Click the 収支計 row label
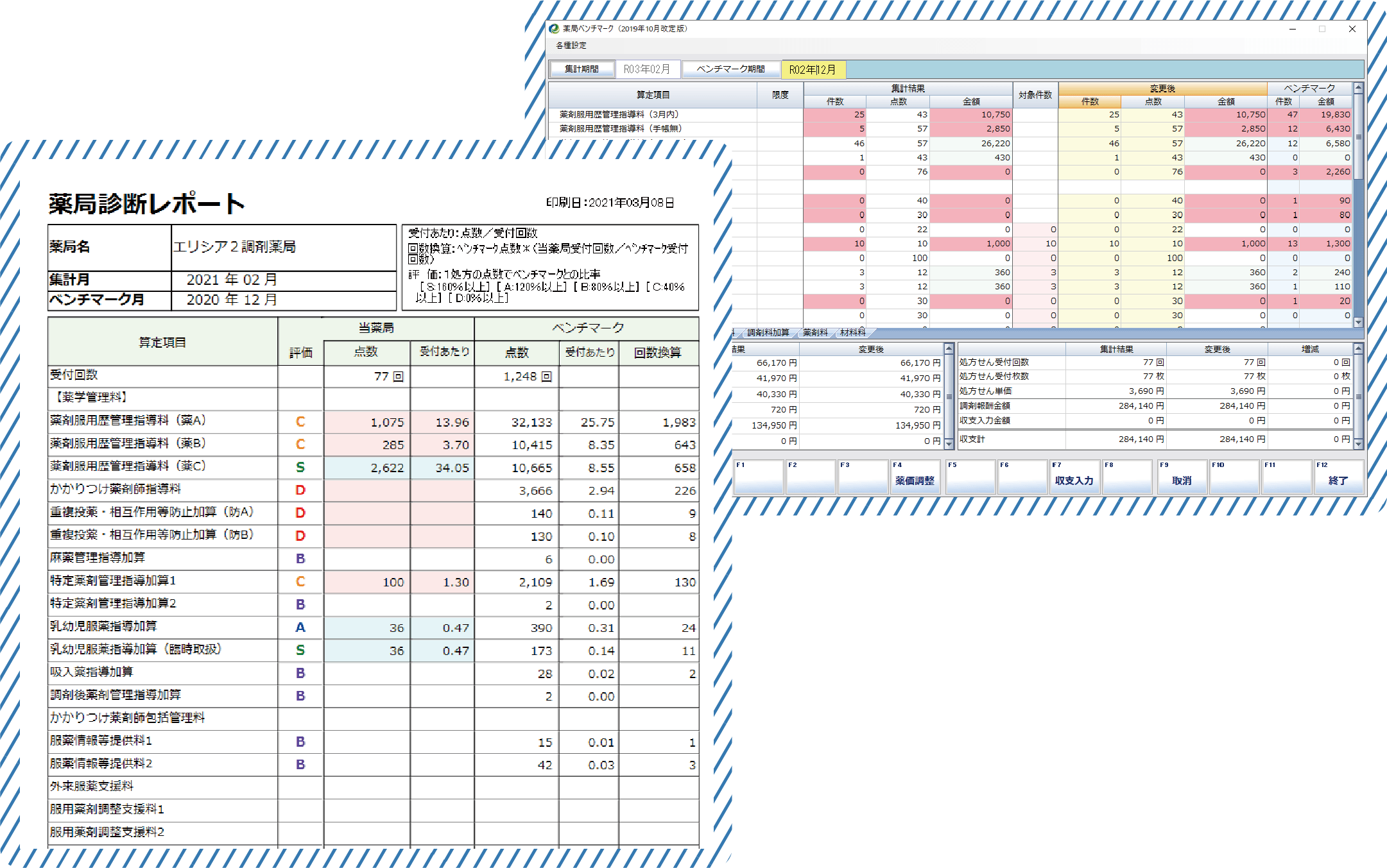 (972, 439)
